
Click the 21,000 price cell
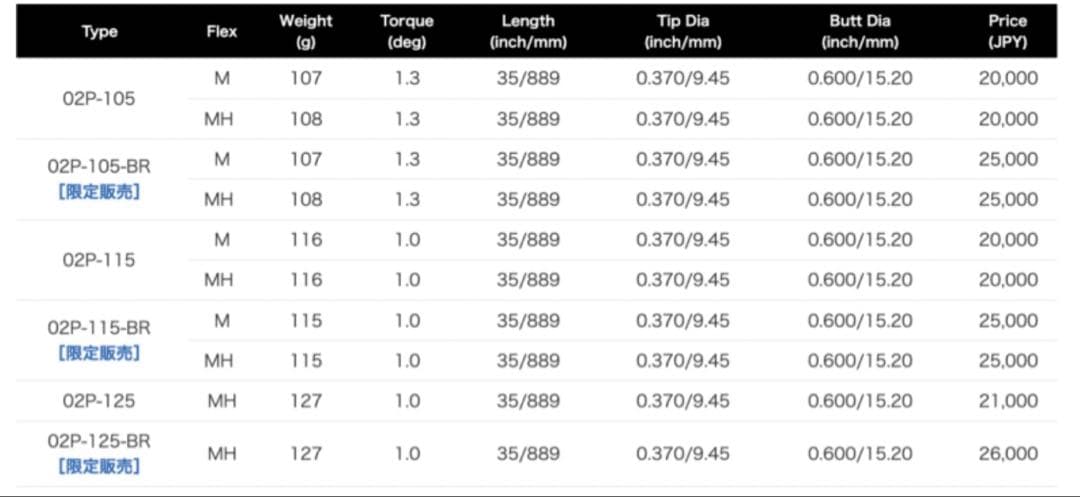tap(1007, 401)
